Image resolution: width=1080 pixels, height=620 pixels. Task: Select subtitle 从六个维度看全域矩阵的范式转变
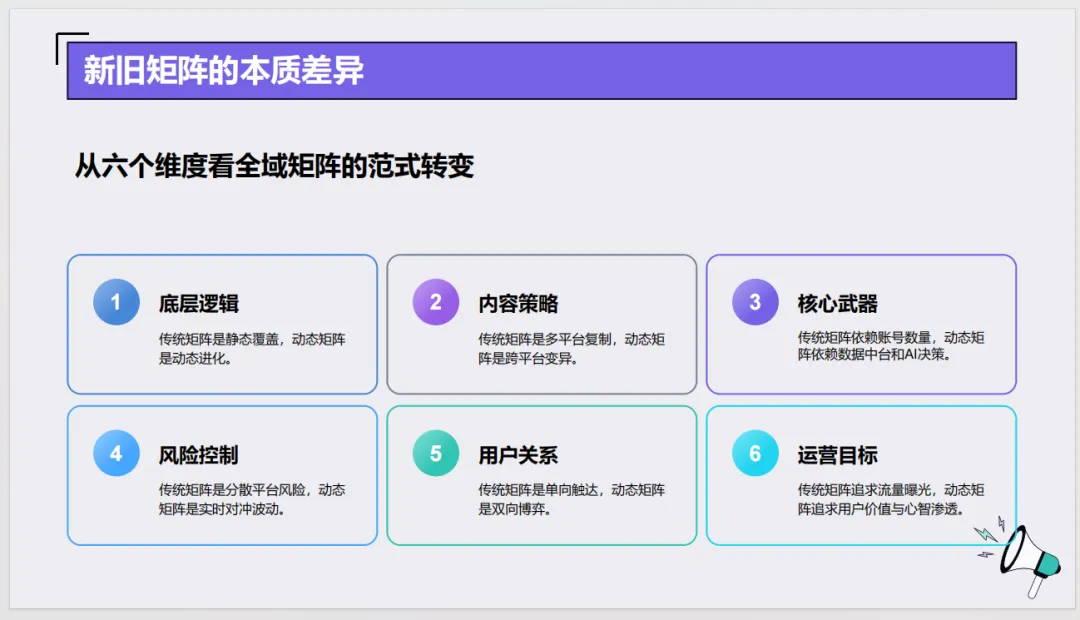pyautogui.click(x=274, y=166)
